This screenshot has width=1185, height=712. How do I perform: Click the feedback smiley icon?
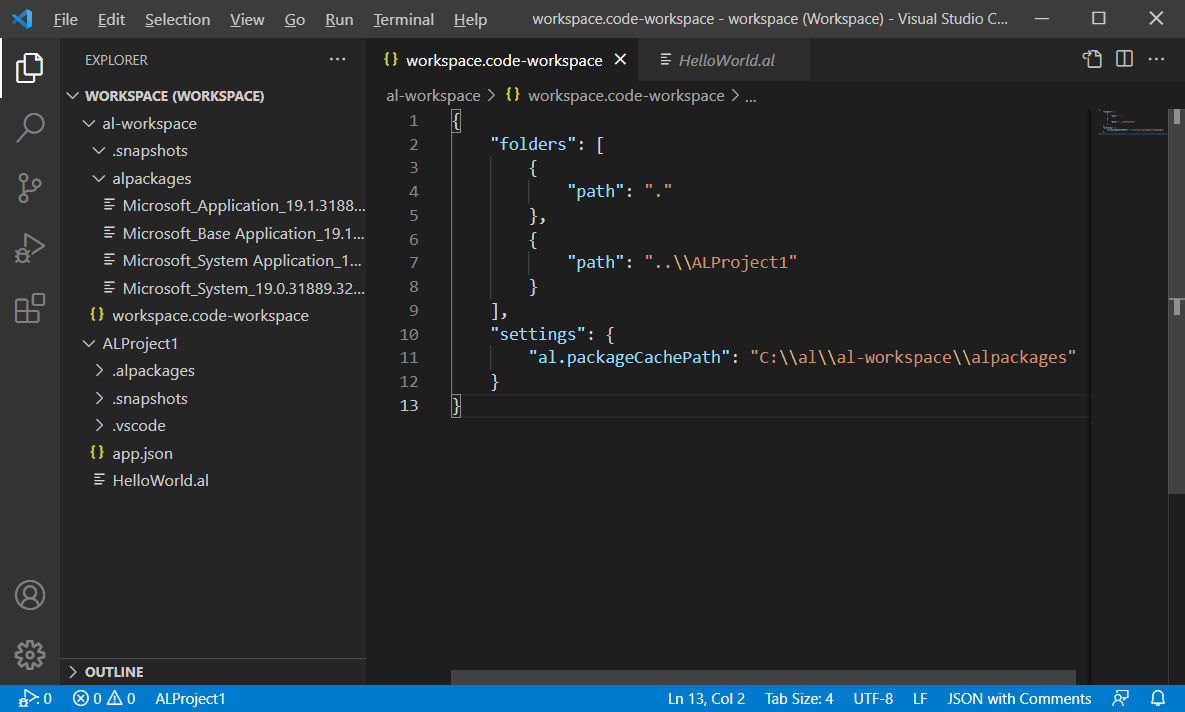pyautogui.click(x=1119, y=698)
